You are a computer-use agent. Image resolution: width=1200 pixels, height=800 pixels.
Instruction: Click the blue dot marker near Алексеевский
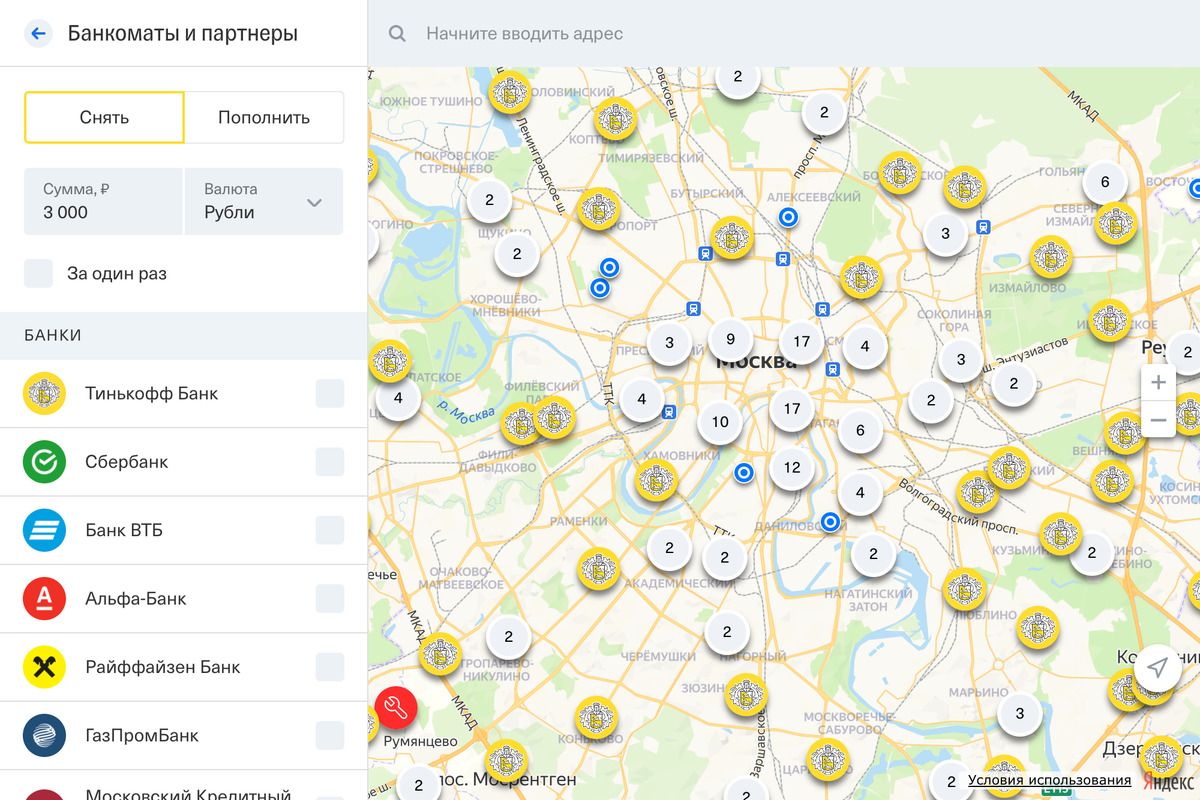(x=788, y=216)
